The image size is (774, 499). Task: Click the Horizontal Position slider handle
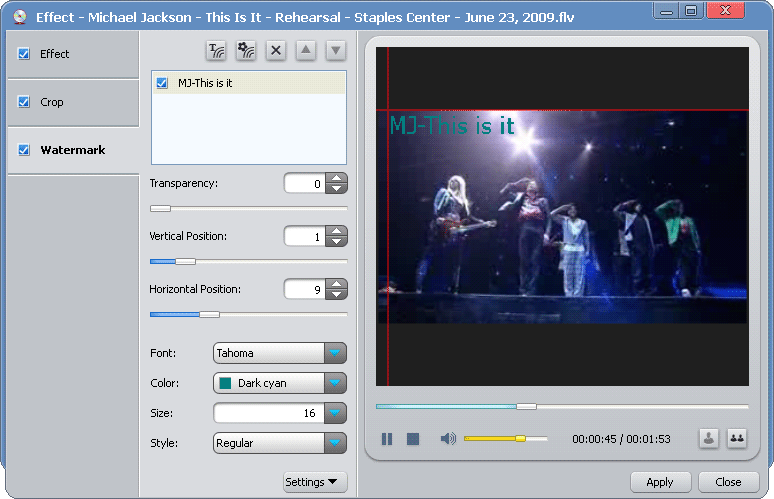click(209, 314)
